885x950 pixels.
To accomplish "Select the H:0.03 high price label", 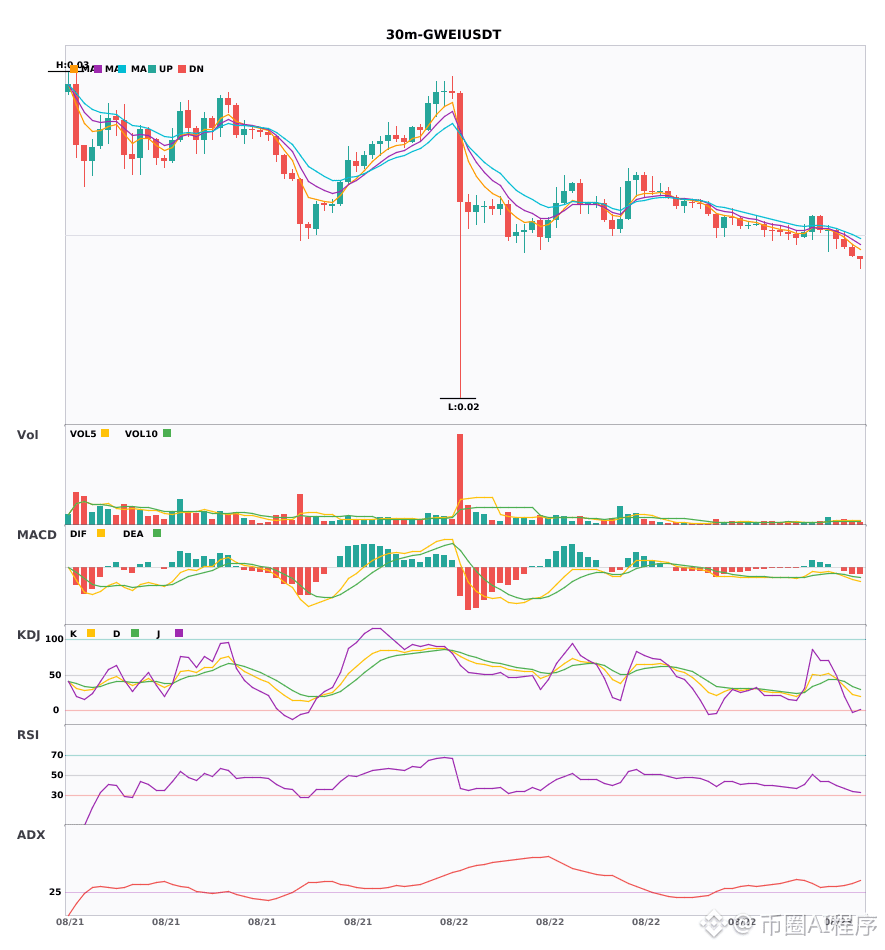I will [72, 65].
